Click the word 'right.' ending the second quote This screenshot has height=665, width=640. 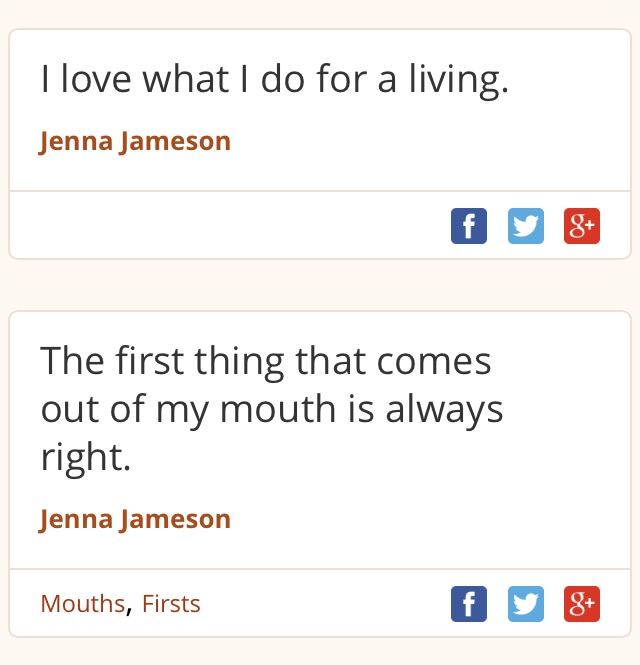click(86, 458)
